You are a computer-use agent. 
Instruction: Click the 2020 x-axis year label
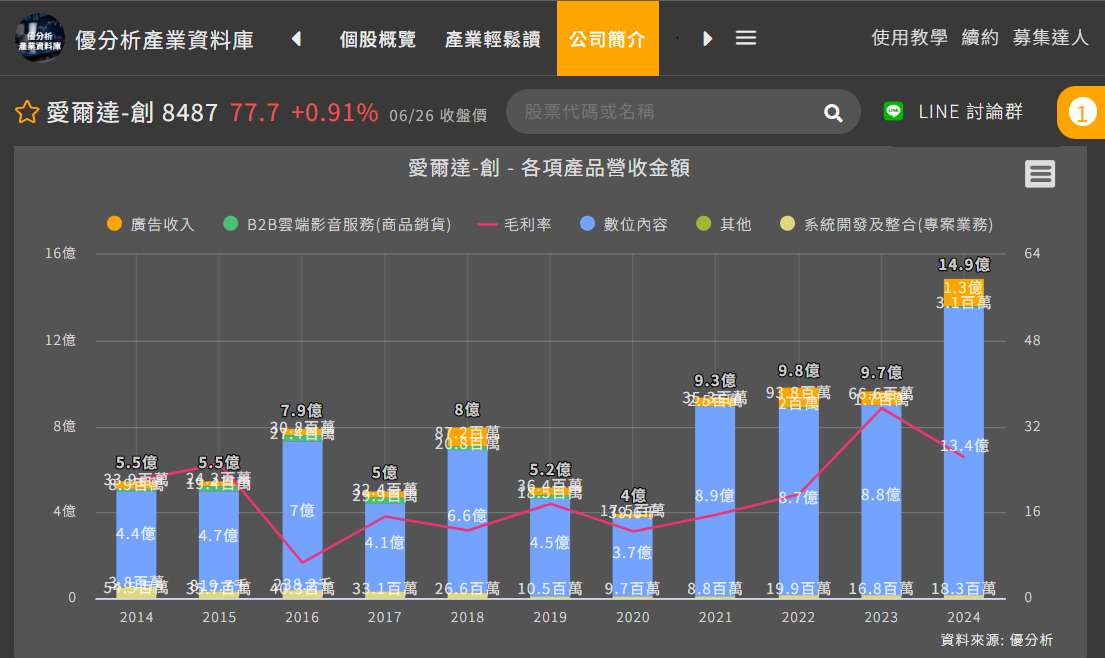coord(632,617)
